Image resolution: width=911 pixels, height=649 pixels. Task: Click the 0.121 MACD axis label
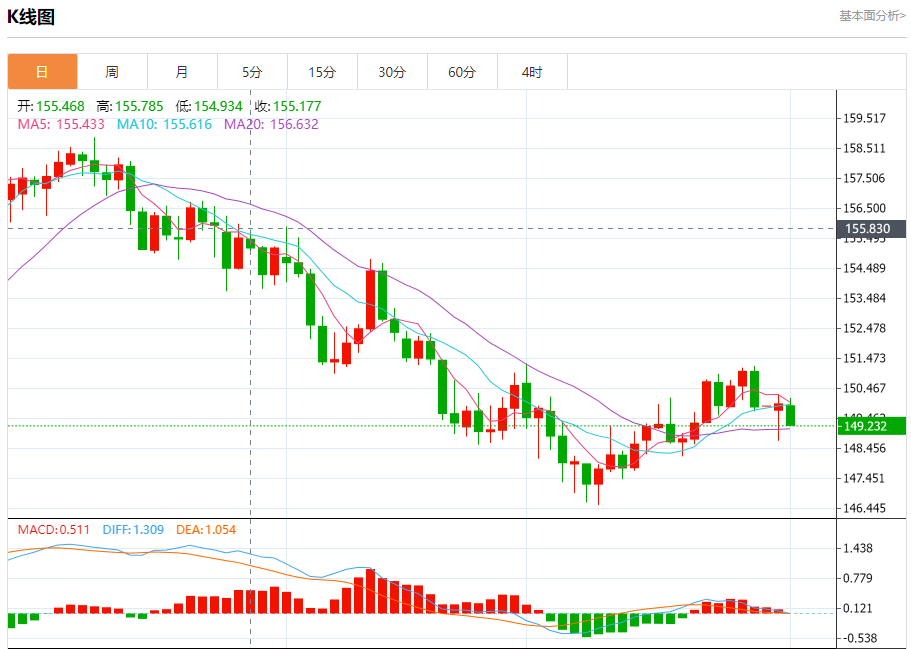click(x=858, y=608)
